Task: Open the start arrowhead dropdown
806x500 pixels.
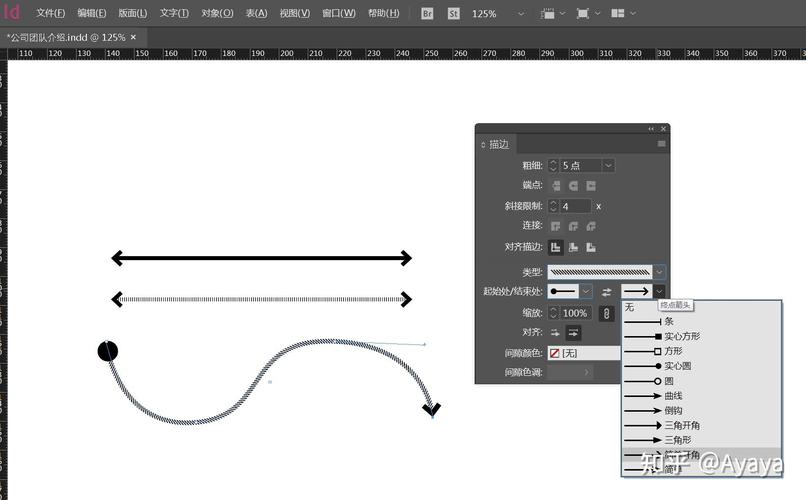Action: click(x=586, y=292)
